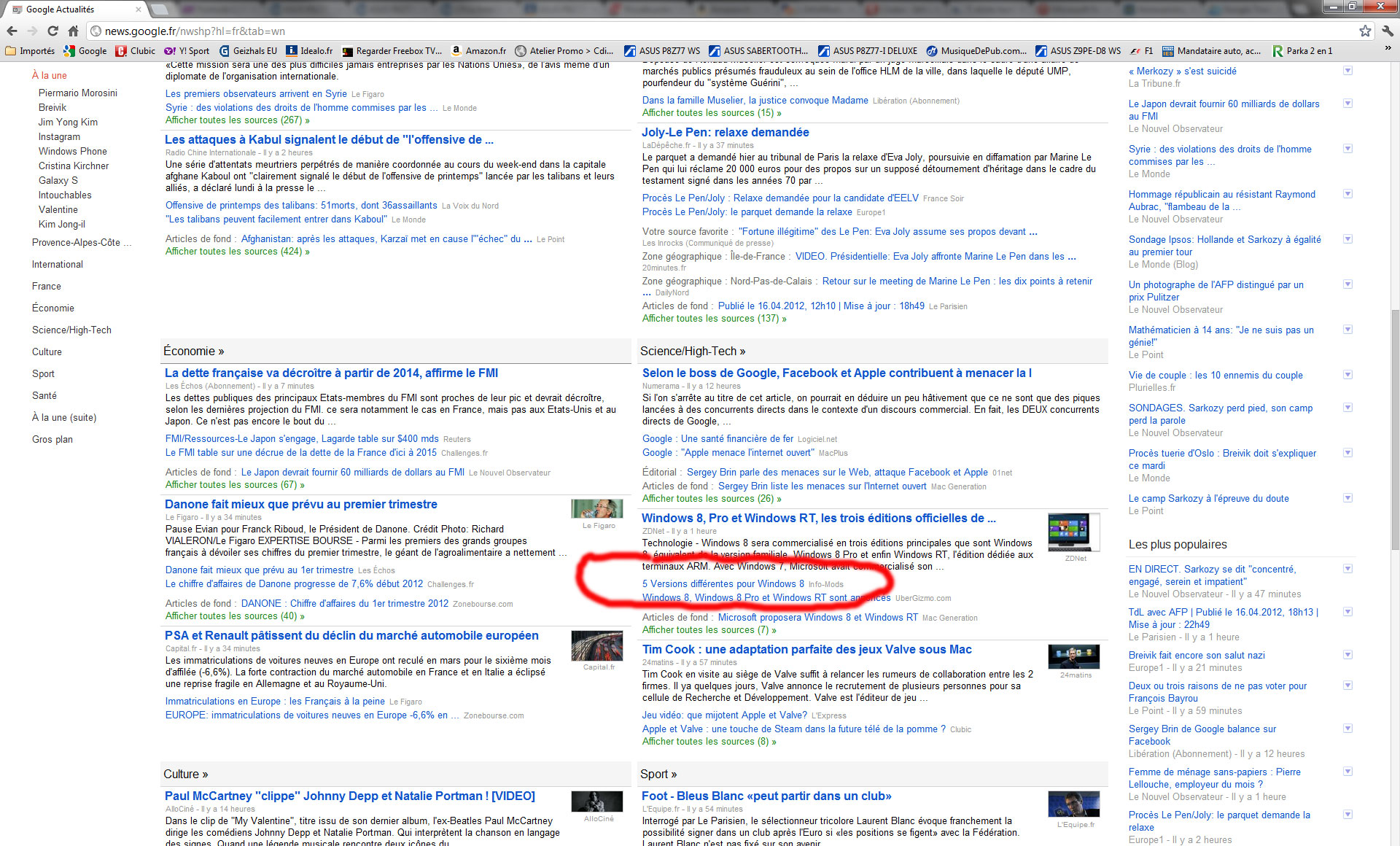Open dropdown arrow beside Vie de couple headline
Screen dimensions: 1400x846
click(1347, 374)
